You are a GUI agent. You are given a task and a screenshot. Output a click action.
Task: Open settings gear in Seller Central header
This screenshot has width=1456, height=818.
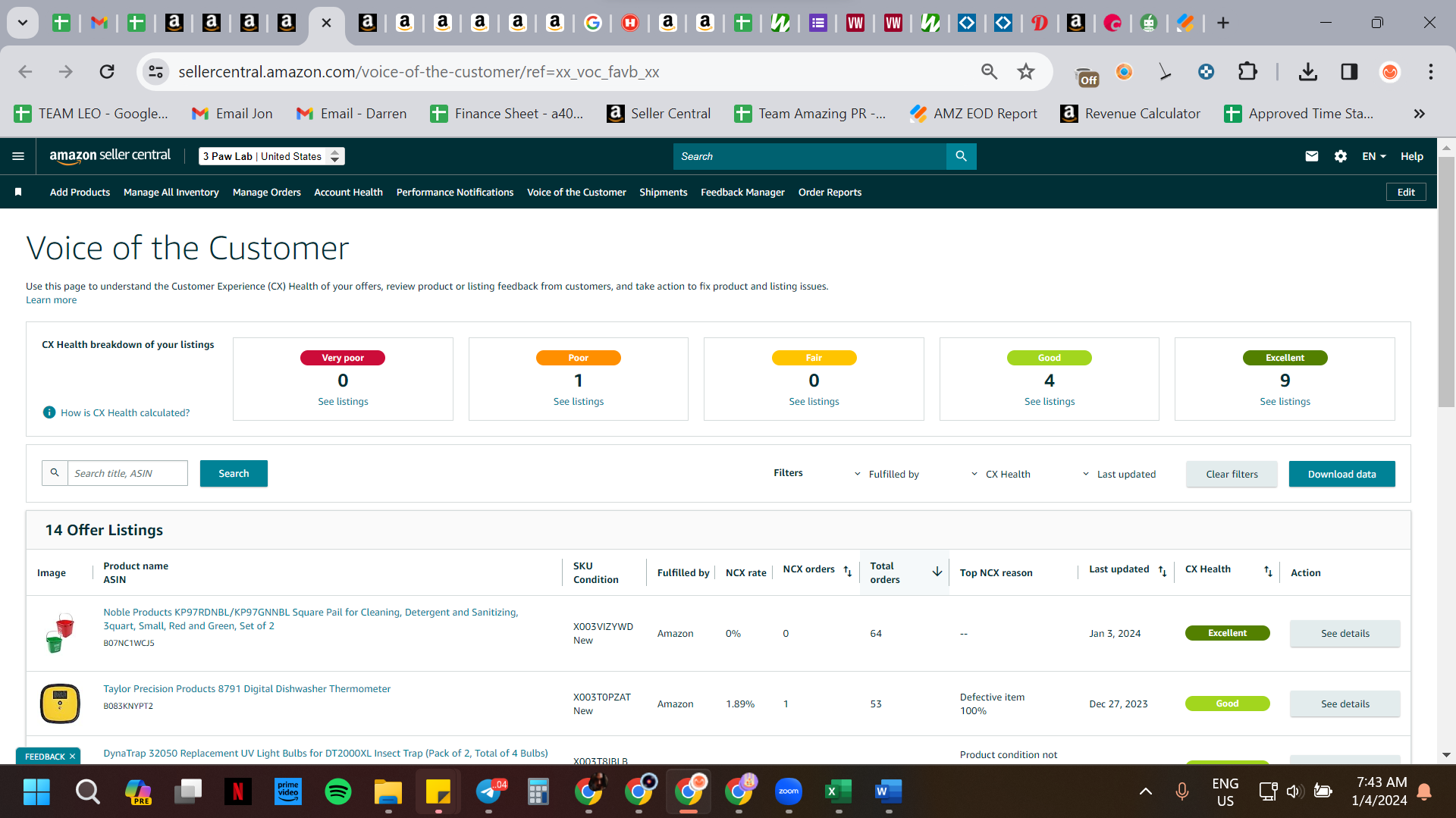click(x=1341, y=156)
